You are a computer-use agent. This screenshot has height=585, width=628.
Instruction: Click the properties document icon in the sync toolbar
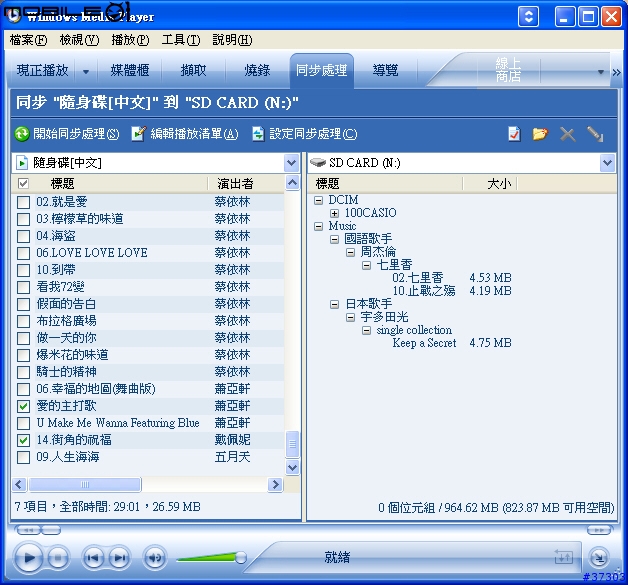click(514, 134)
